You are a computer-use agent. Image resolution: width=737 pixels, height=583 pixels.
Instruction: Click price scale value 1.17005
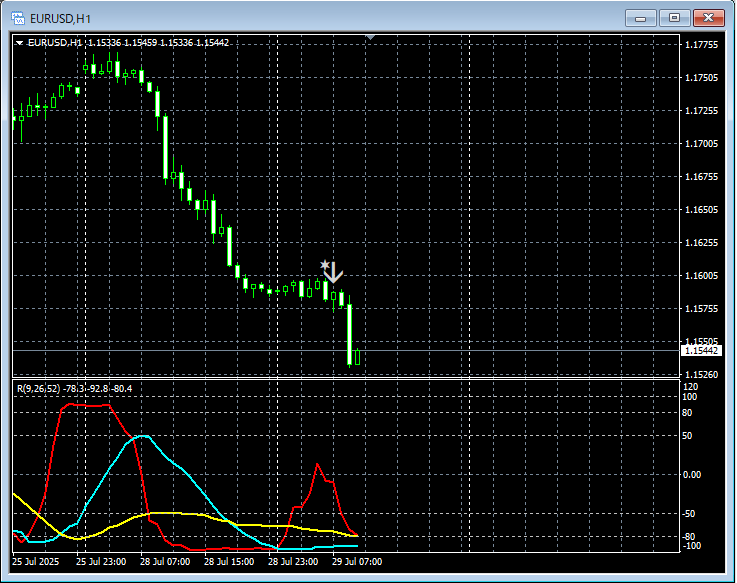pyautogui.click(x=702, y=143)
